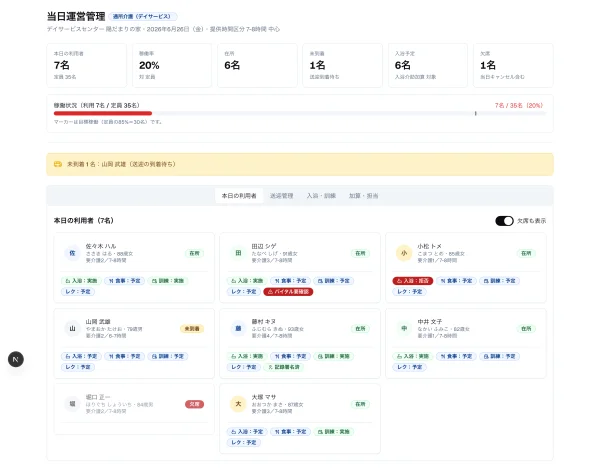
Task: Click 入浴：実施 chip on 田辺 シゲ's card
Action: pos(247,281)
